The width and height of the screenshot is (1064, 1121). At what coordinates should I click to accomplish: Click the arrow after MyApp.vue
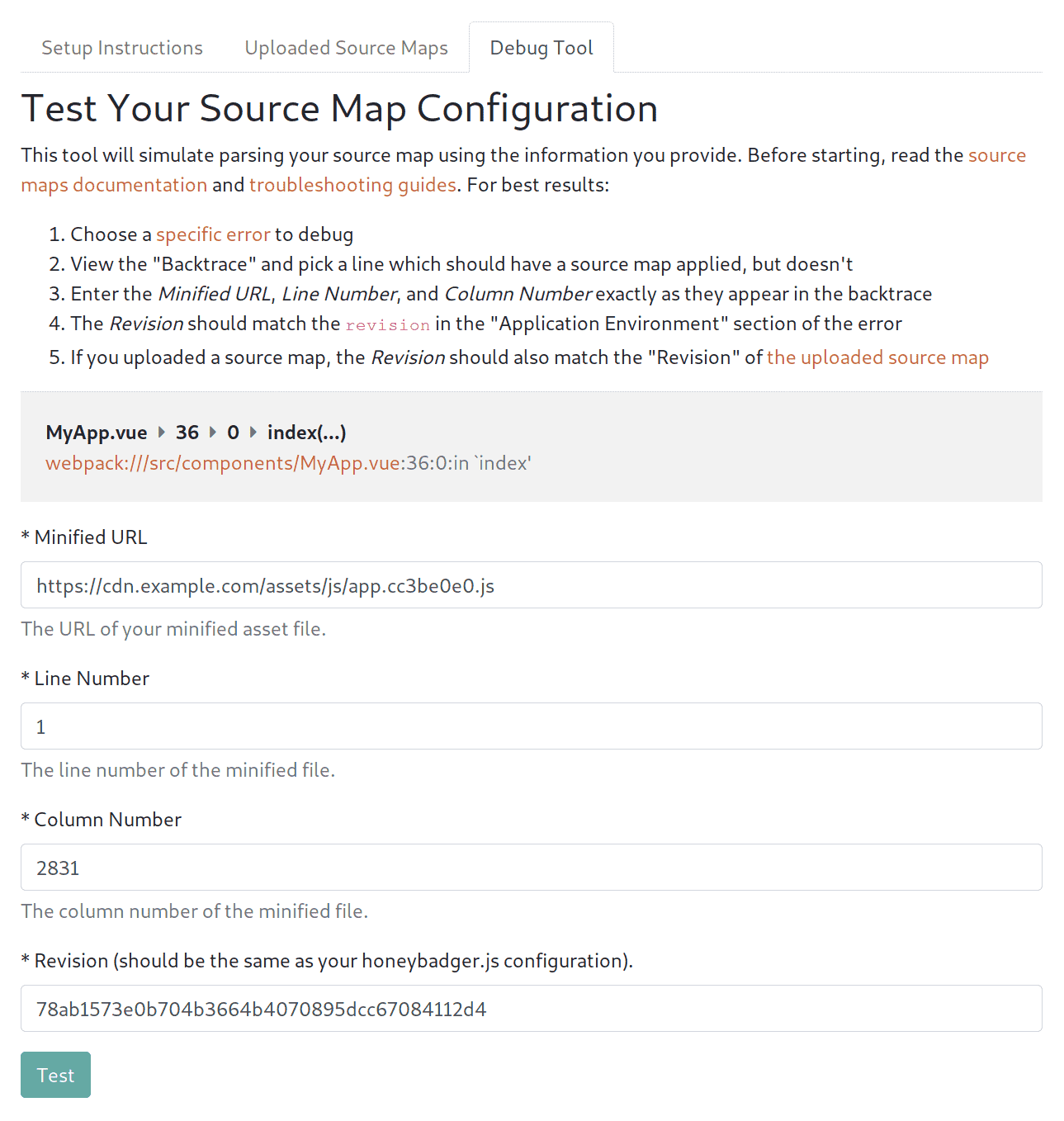click(162, 432)
